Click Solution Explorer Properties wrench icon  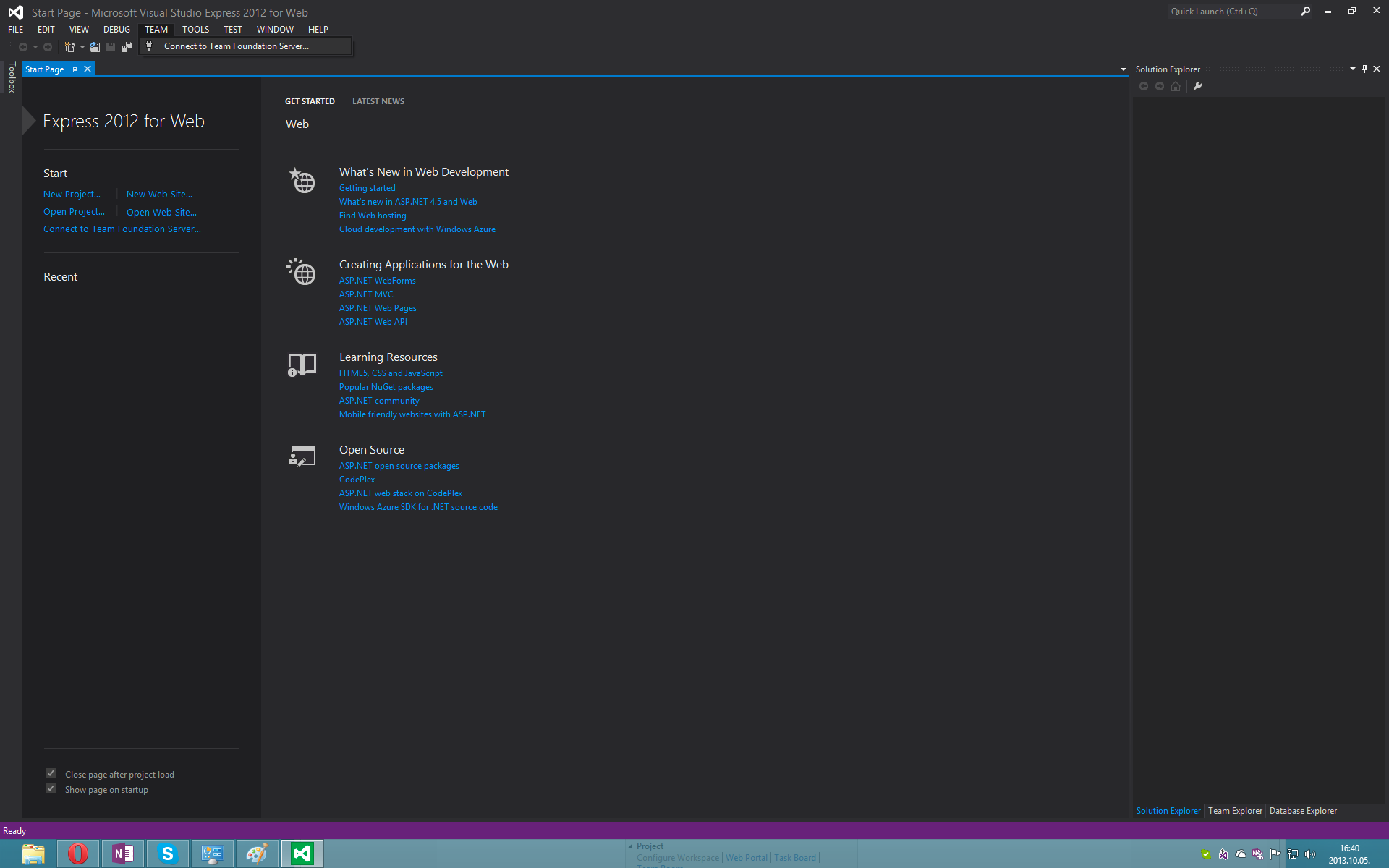click(1197, 86)
